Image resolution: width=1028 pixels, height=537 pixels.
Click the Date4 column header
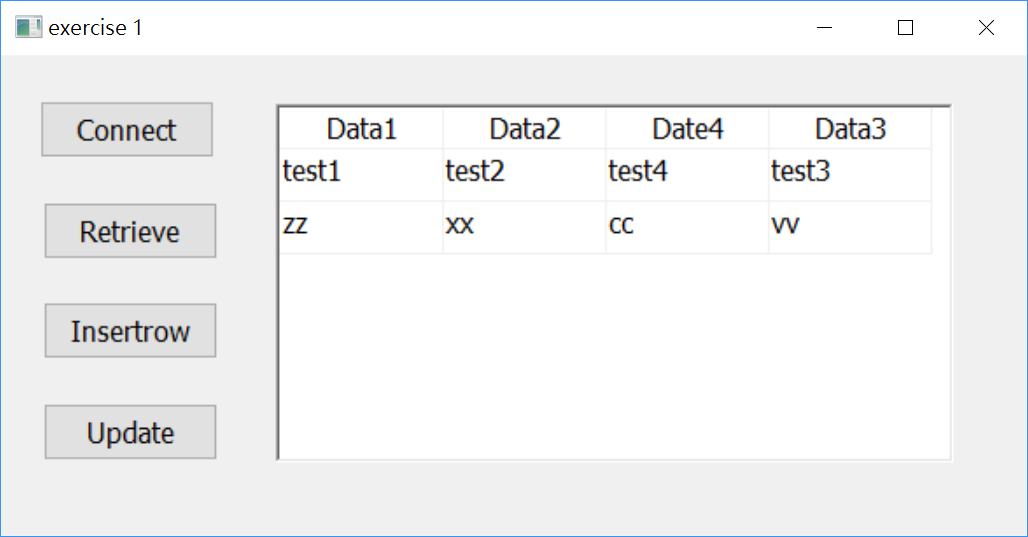point(687,129)
